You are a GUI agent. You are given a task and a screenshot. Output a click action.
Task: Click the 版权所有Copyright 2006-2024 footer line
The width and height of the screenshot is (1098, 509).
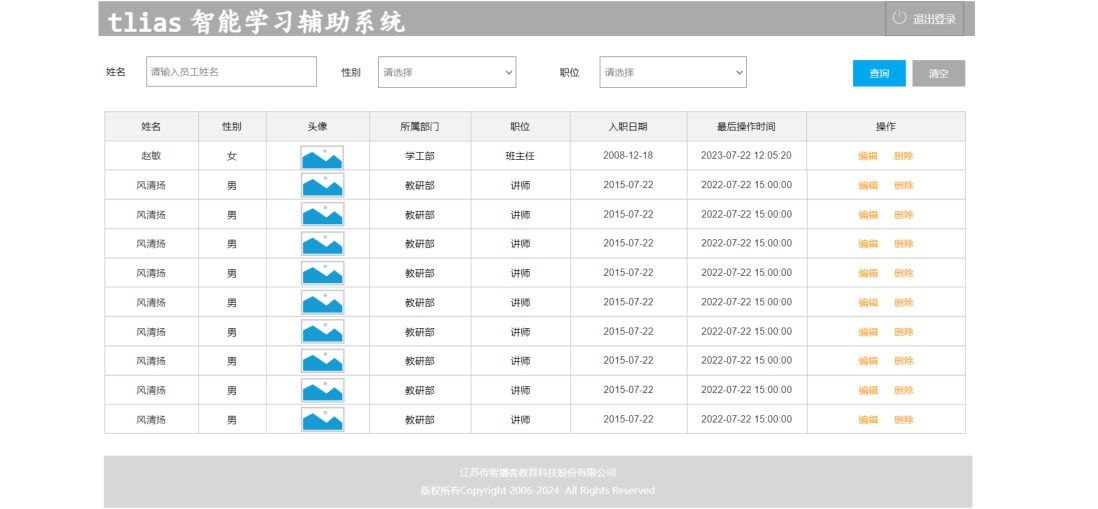pyautogui.click(x=538, y=490)
